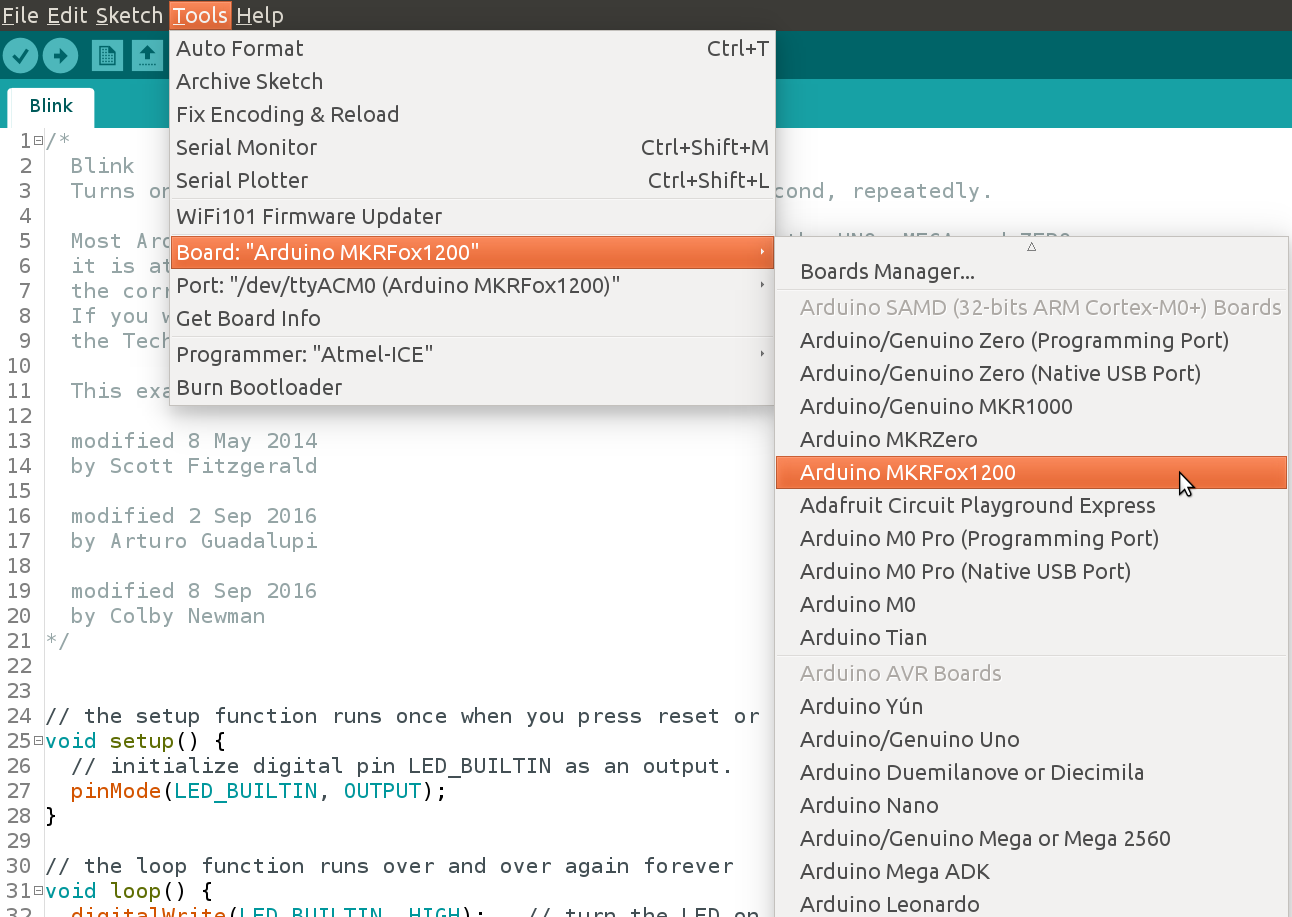This screenshot has height=917, width=1292.
Task: Select Get Board Info
Action: pos(472,318)
